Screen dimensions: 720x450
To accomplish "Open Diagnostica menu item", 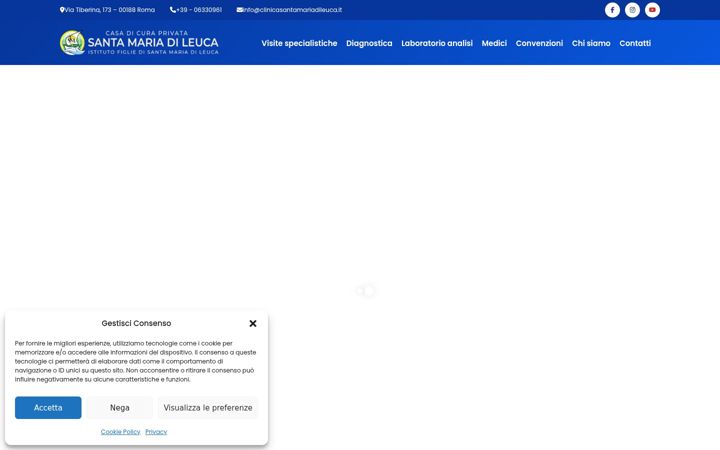I will [369, 43].
